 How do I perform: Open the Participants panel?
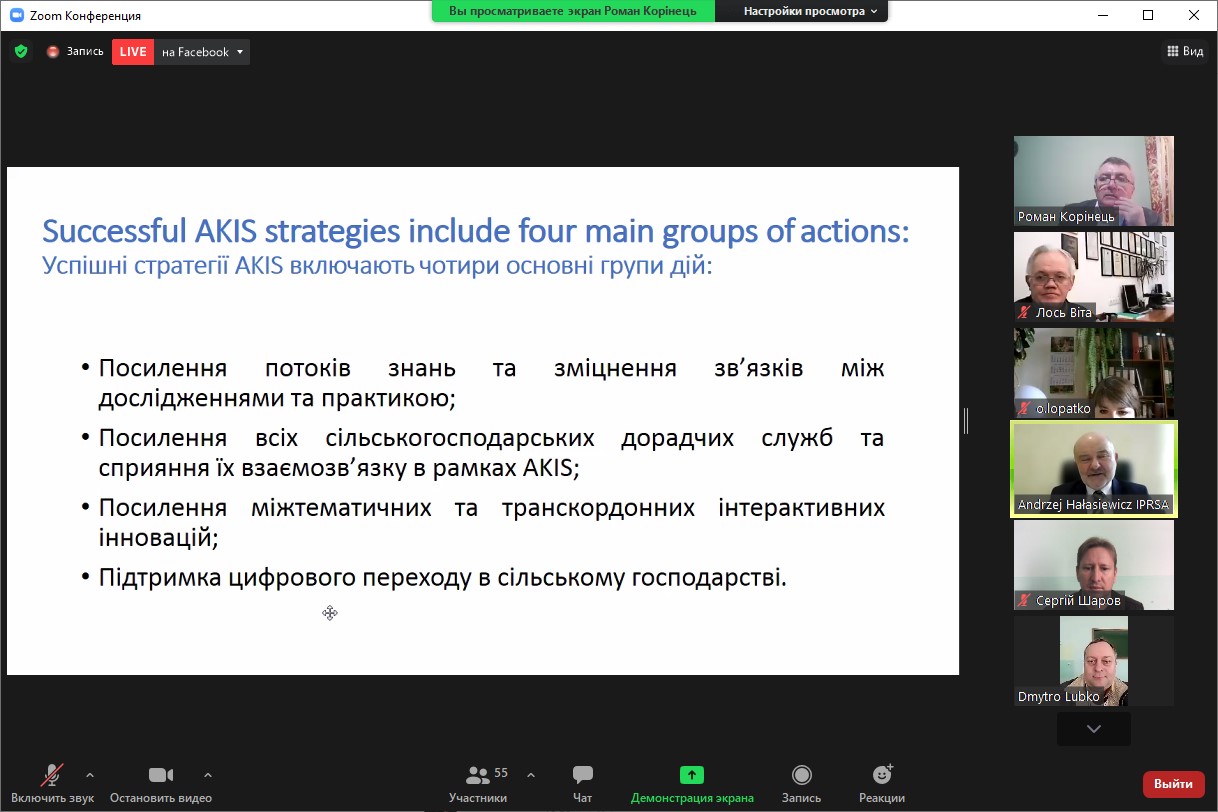tap(478, 783)
